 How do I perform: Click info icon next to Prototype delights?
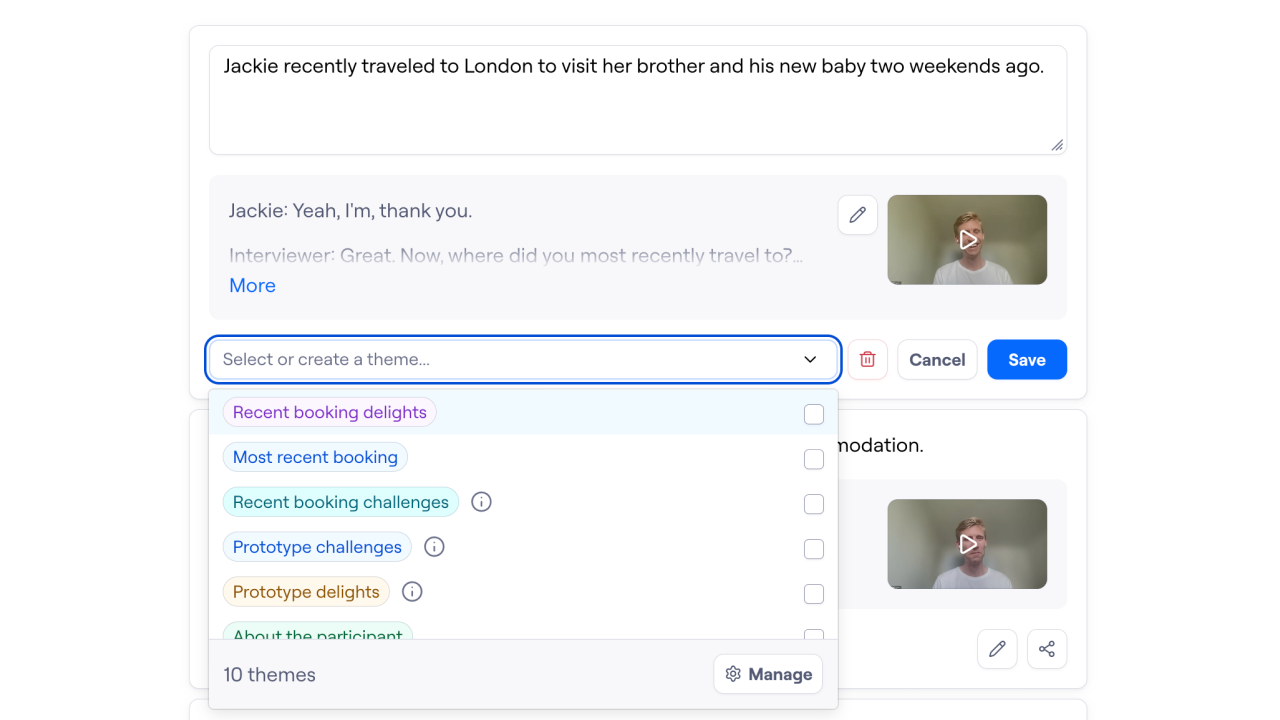pyautogui.click(x=412, y=592)
